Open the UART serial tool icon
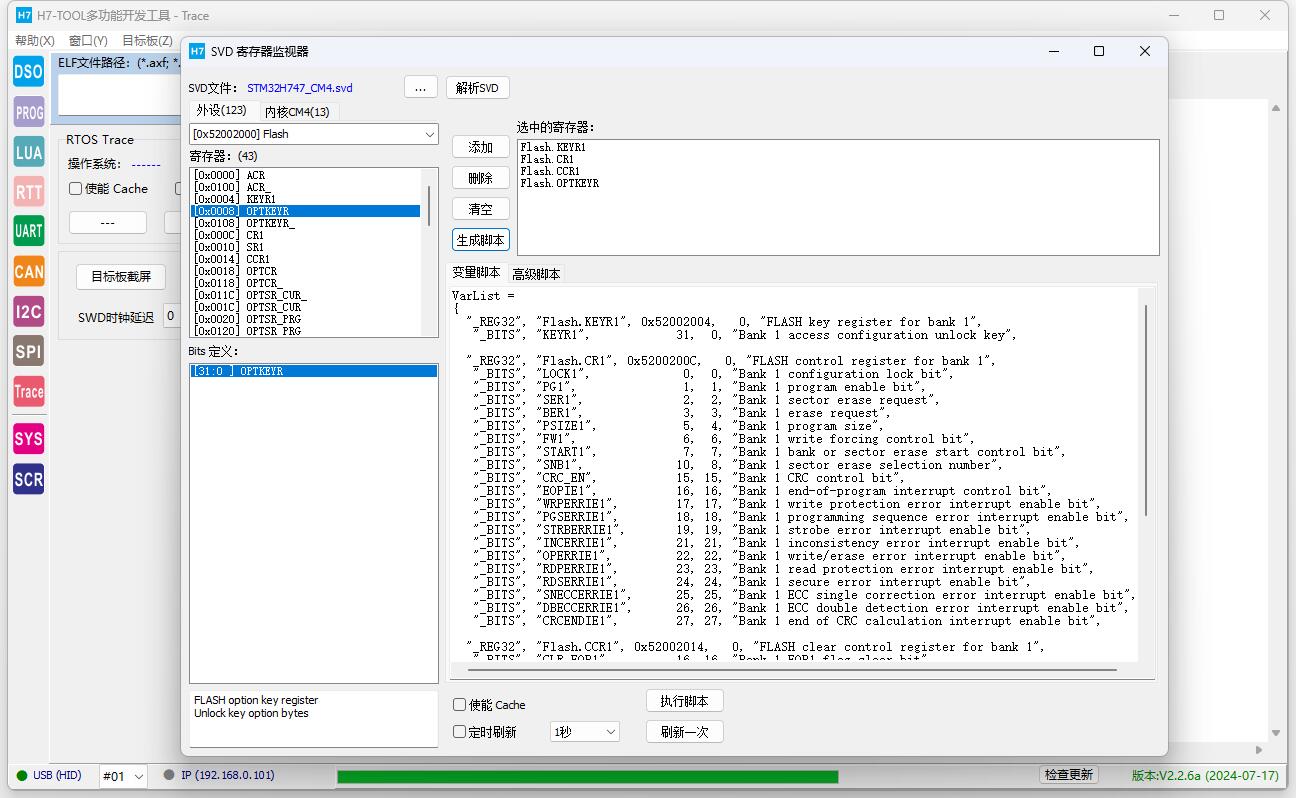 tap(28, 231)
